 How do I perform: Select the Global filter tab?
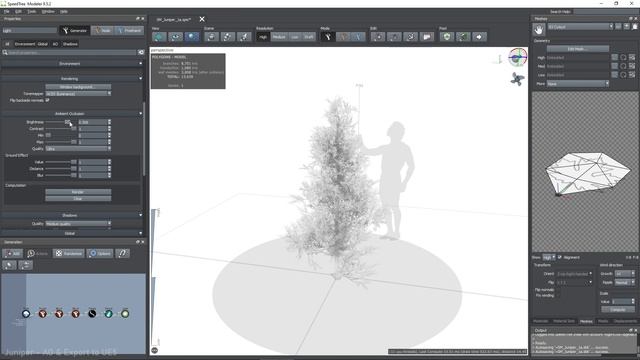point(43,44)
